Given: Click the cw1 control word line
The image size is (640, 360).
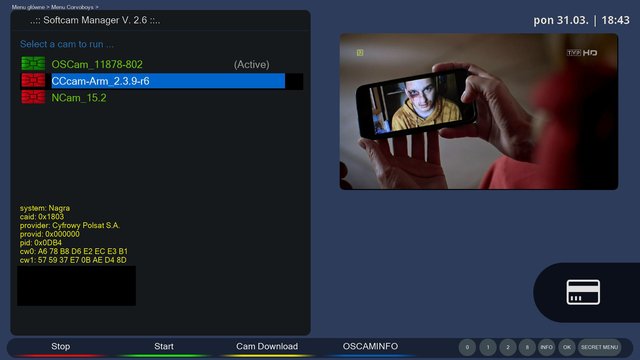Looking at the screenshot, I should point(73,260).
